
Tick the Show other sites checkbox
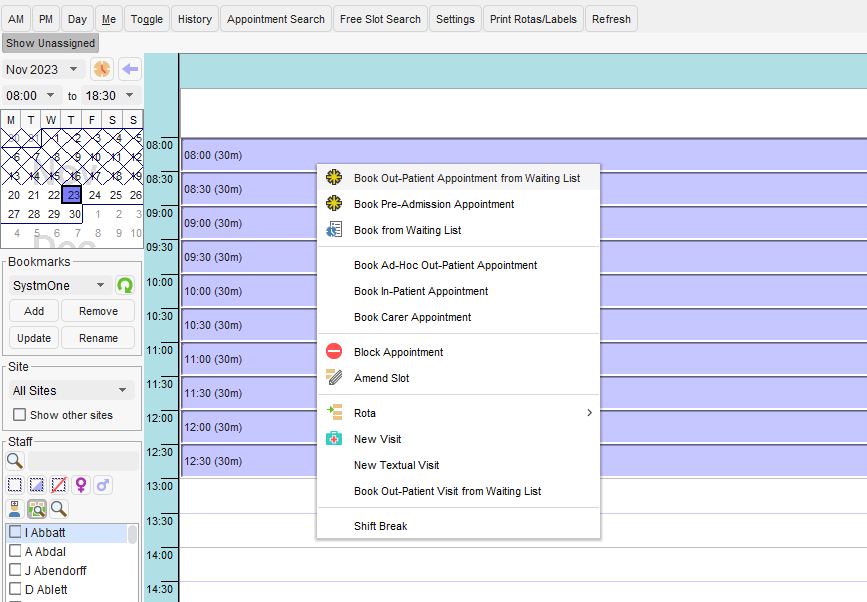coord(19,414)
